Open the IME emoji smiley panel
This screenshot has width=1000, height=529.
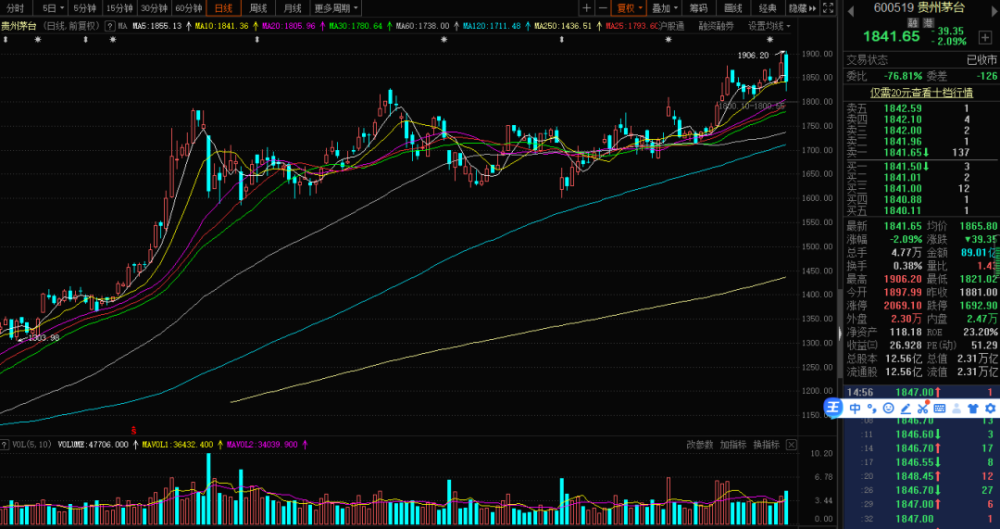point(888,408)
